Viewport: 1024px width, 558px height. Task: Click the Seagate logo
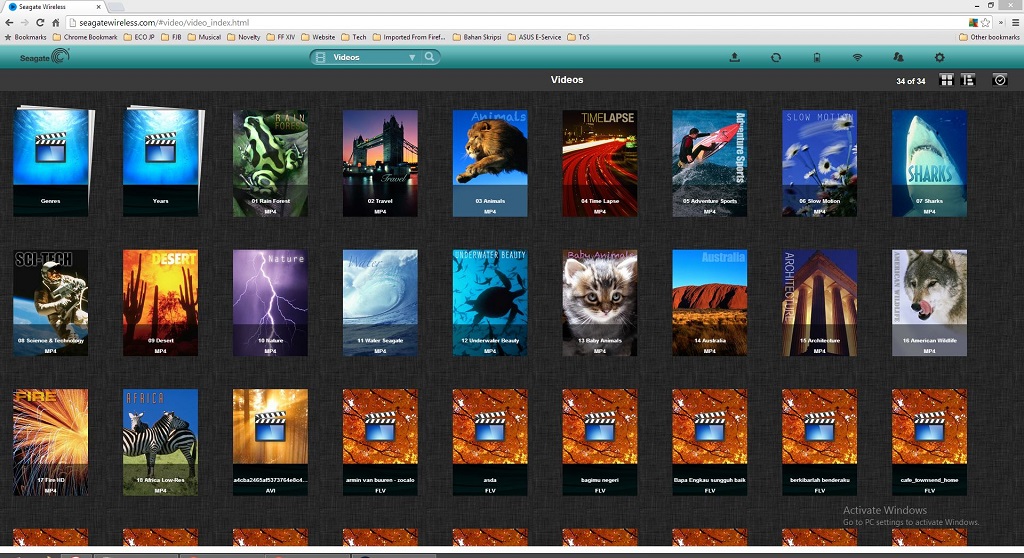pos(45,58)
